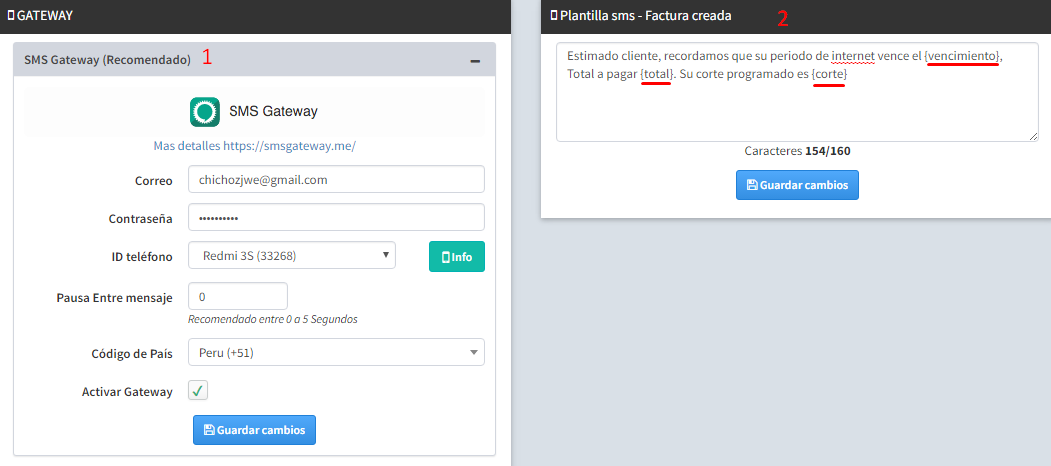This screenshot has width=1051, height=466.
Task: Click the phone icon beside Plantilla sms title
Action: coord(554,16)
